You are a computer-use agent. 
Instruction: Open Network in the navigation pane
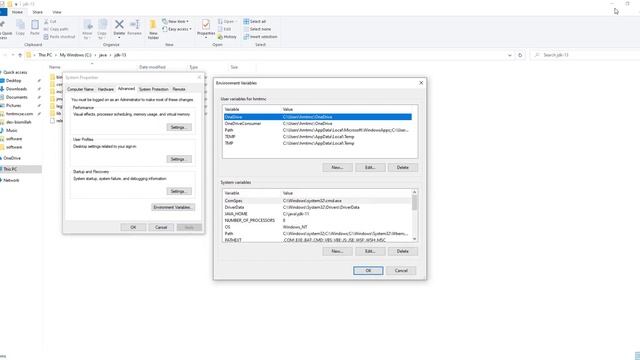tap(11, 180)
